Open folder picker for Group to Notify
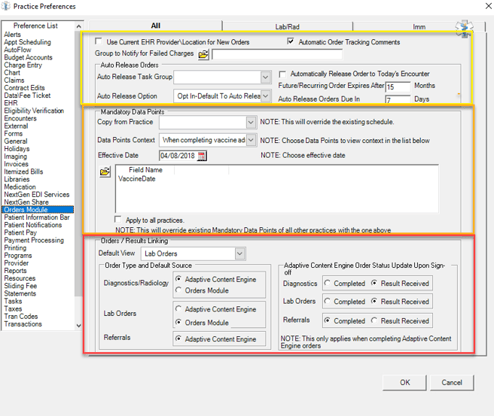This screenshot has height=416, width=494. click(x=203, y=54)
